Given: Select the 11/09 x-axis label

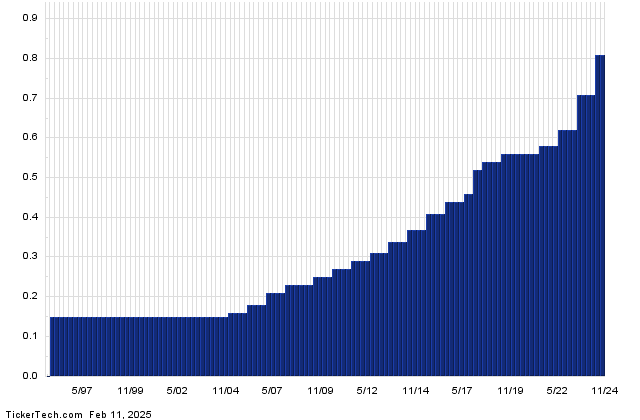Looking at the screenshot, I should 320,390.
